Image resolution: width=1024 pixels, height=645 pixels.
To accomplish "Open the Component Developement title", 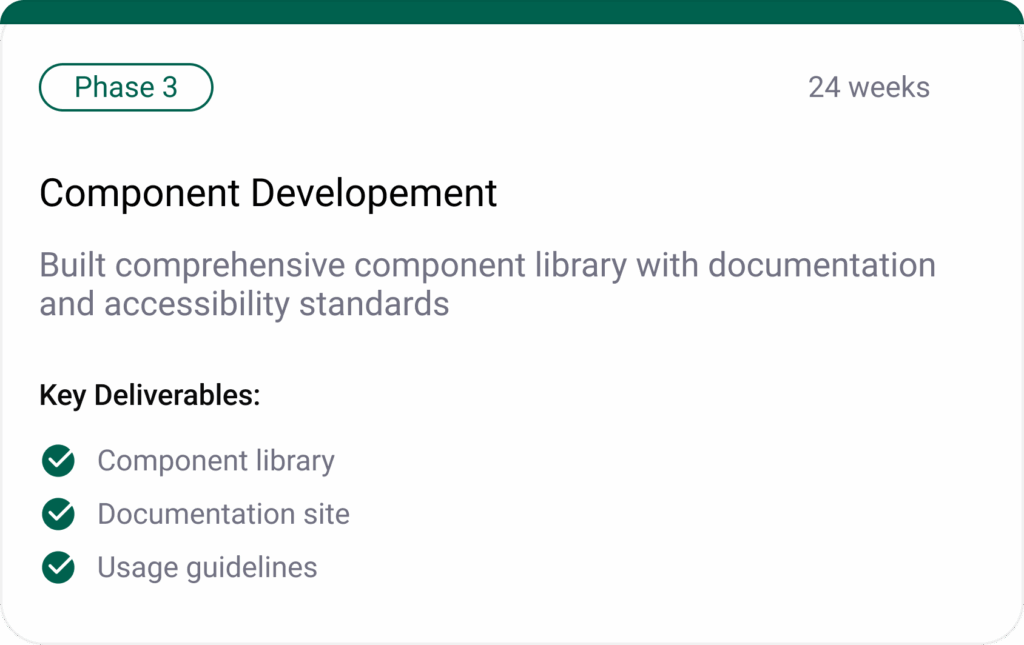I will (x=268, y=193).
